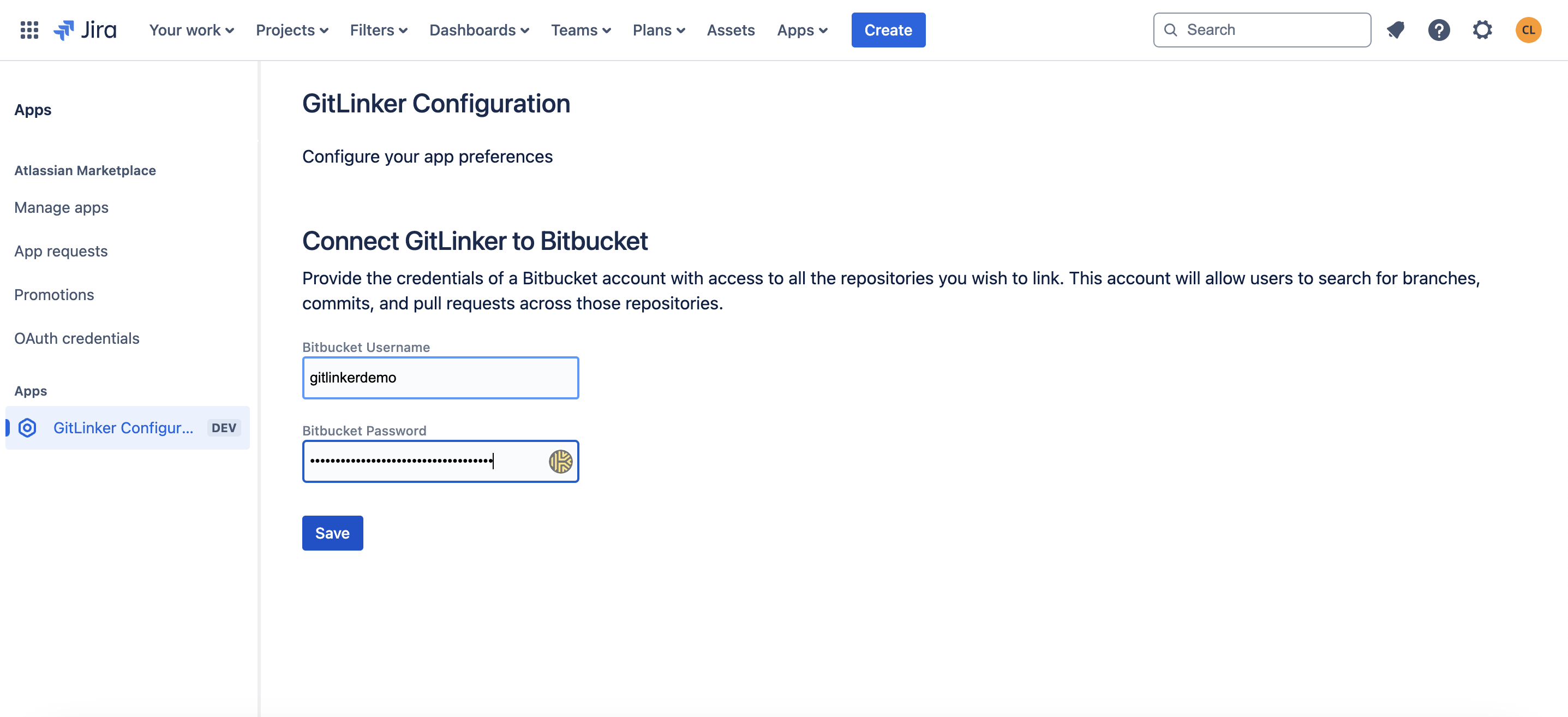Open the Dashboards dropdown
The width and height of the screenshot is (1568, 717).
478,30
